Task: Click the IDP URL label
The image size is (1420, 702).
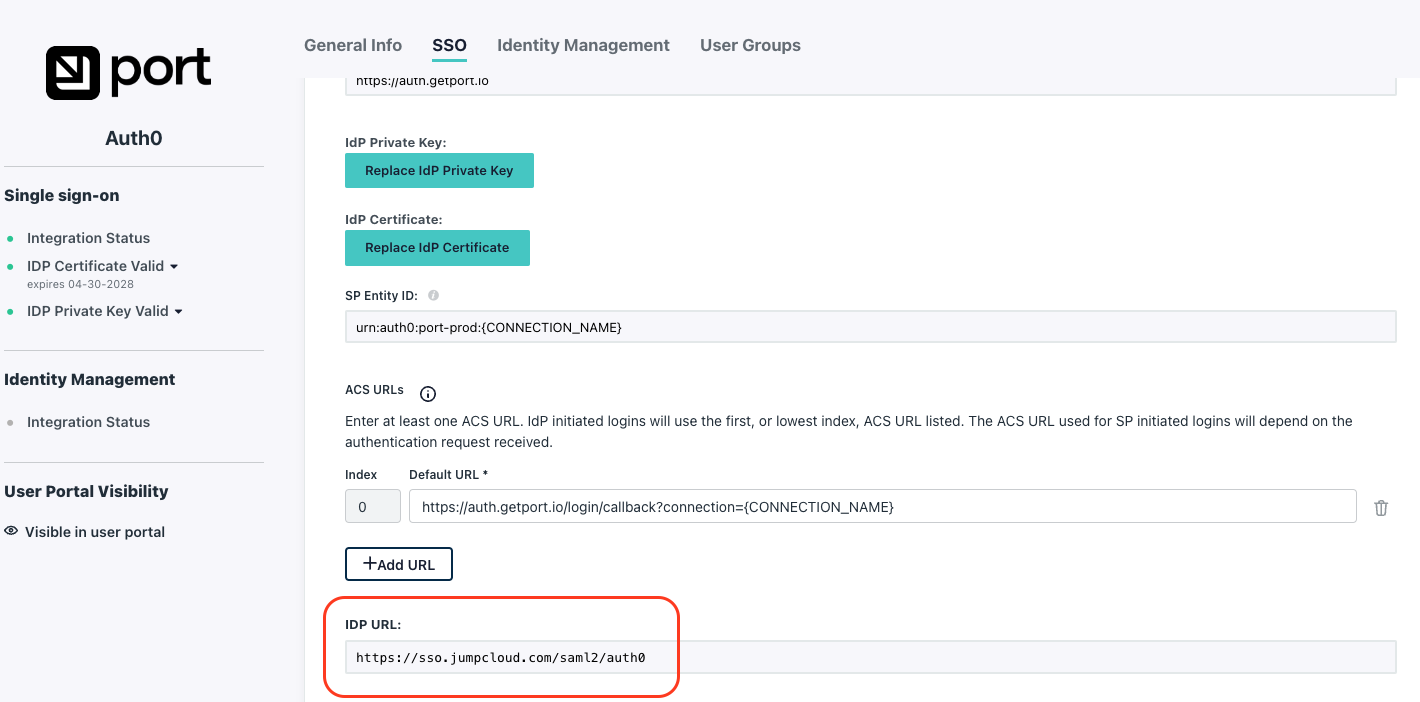Action: [x=373, y=624]
